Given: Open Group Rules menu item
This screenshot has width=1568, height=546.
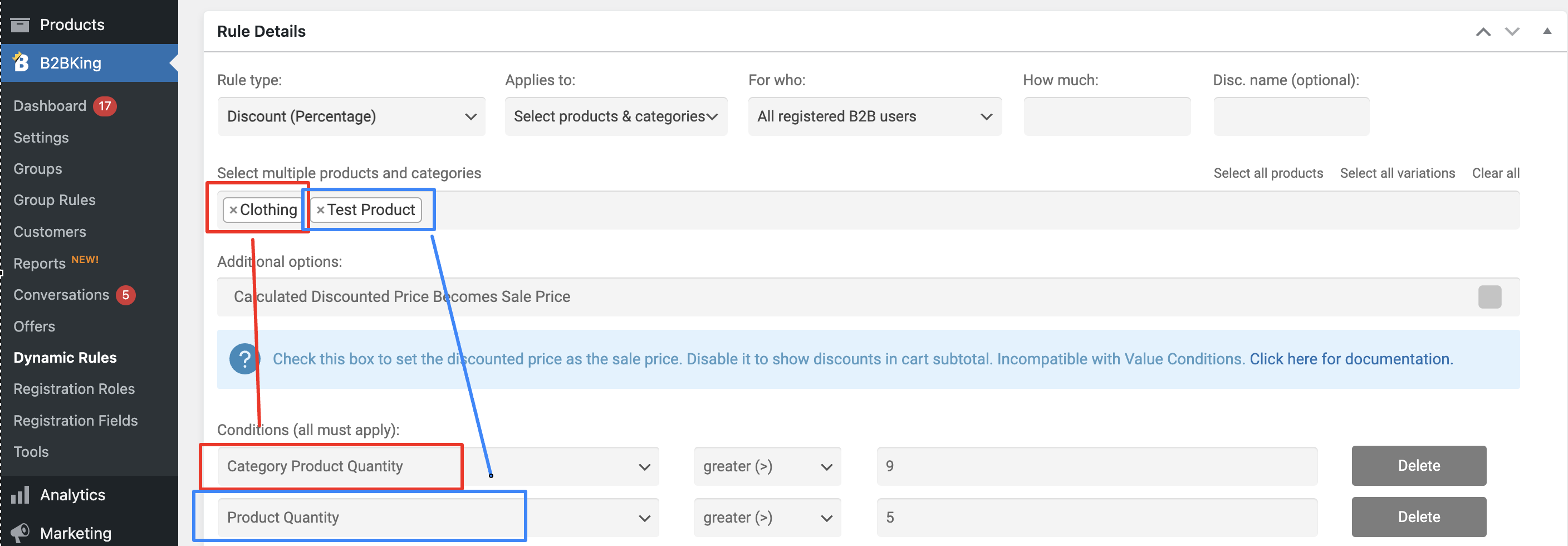Looking at the screenshot, I should pyautogui.click(x=55, y=201).
